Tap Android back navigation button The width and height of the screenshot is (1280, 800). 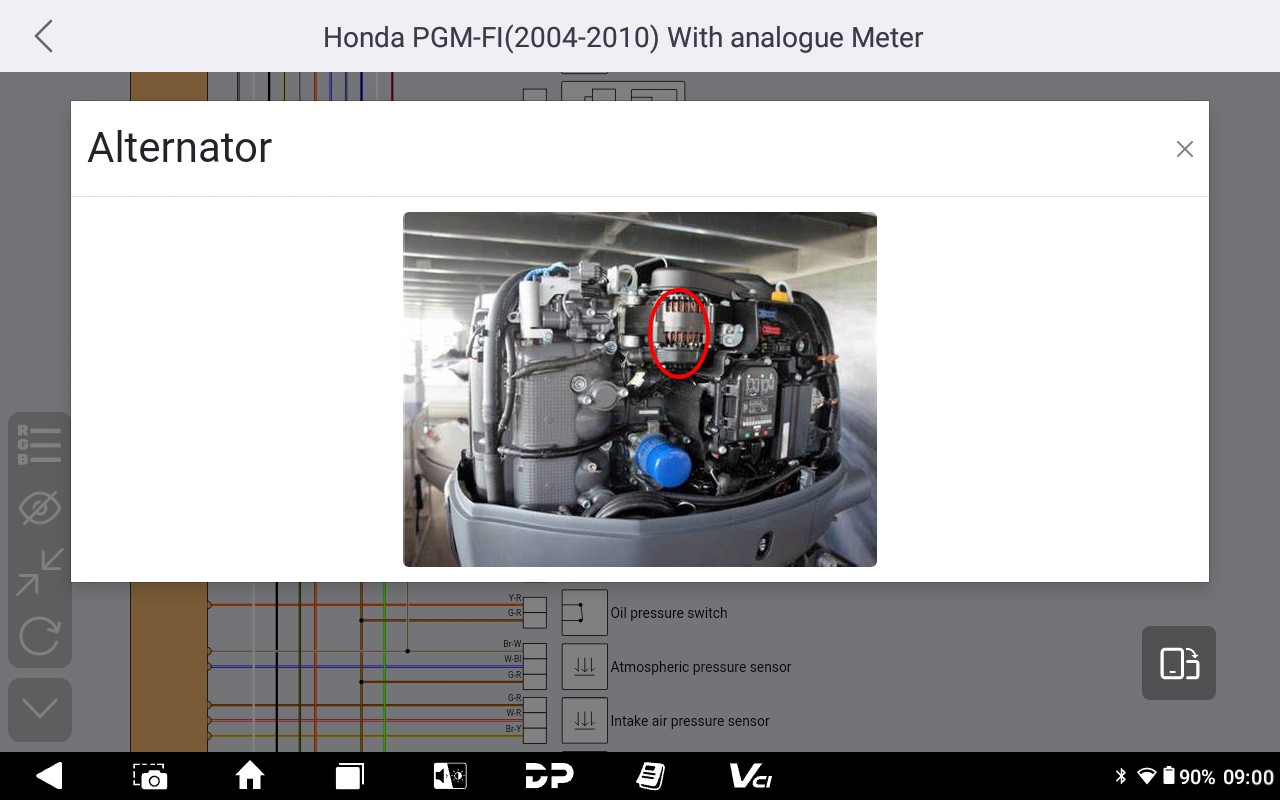[49, 776]
